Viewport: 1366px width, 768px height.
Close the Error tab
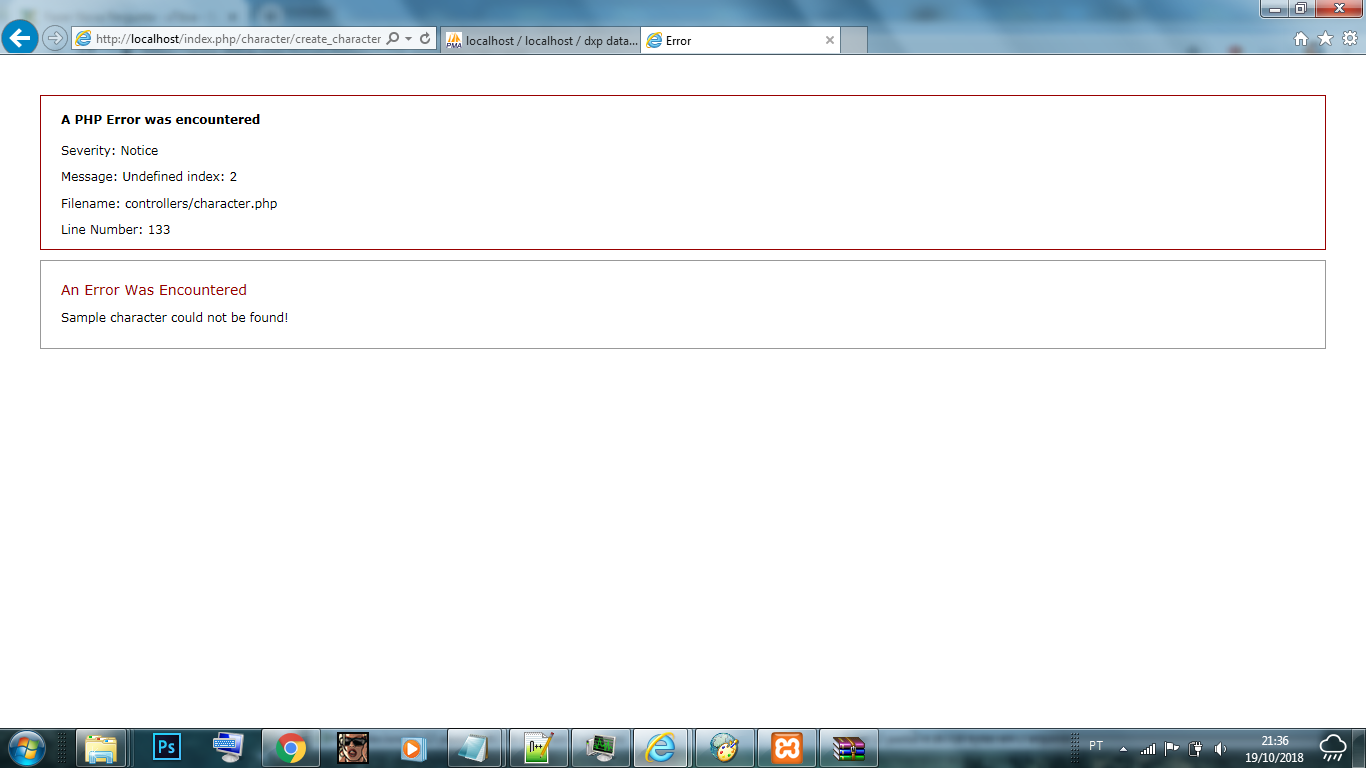pos(829,41)
